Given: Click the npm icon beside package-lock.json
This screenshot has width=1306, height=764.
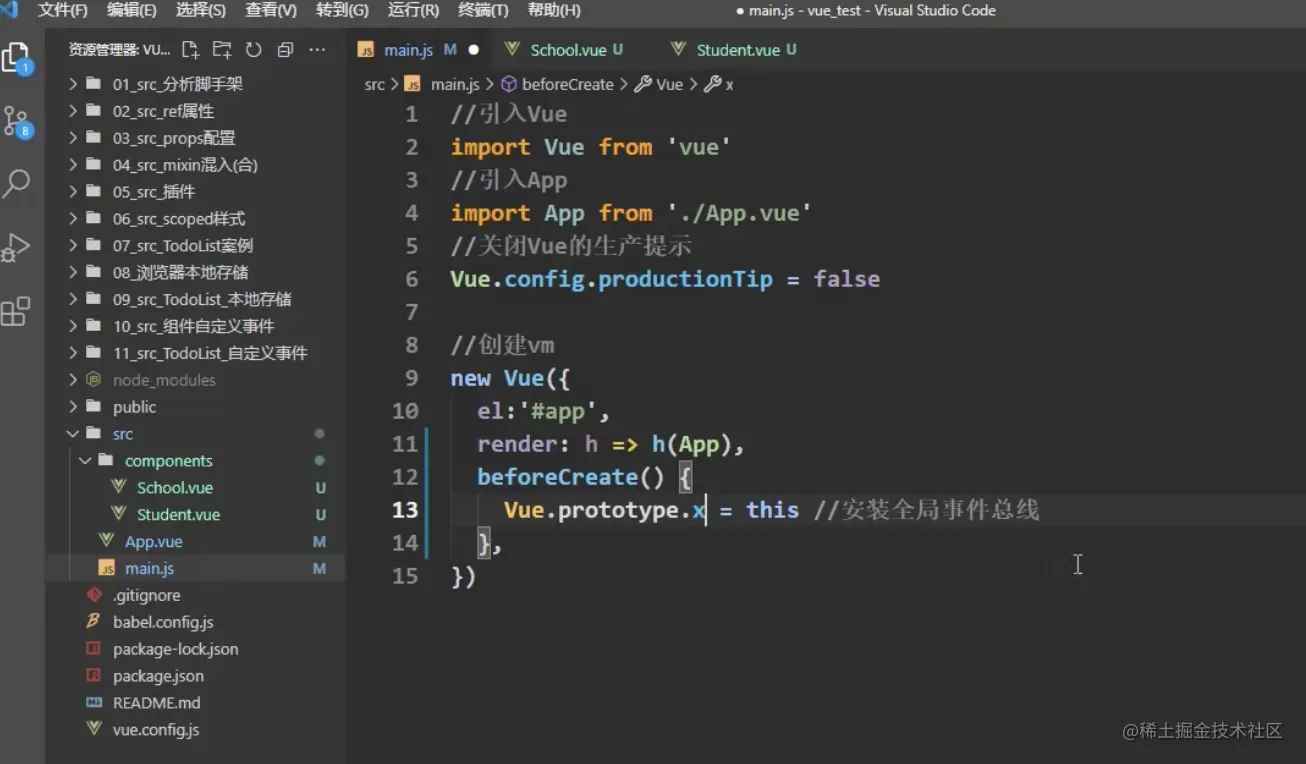Looking at the screenshot, I should pos(94,649).
